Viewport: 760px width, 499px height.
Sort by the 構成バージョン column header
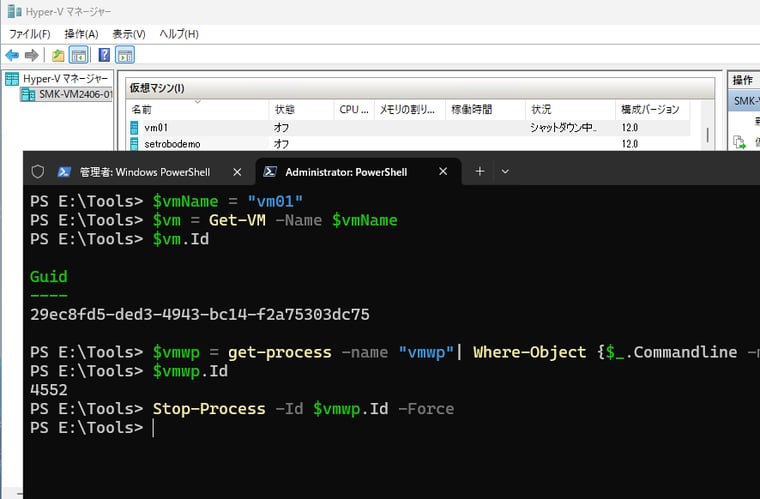tap(652, 109)
